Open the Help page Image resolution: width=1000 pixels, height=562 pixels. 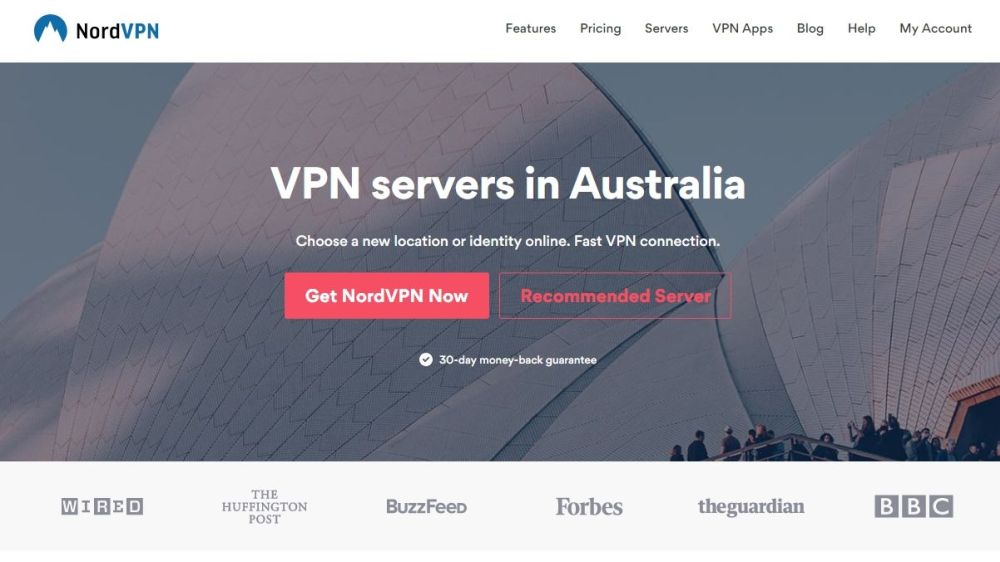(861, 29)
